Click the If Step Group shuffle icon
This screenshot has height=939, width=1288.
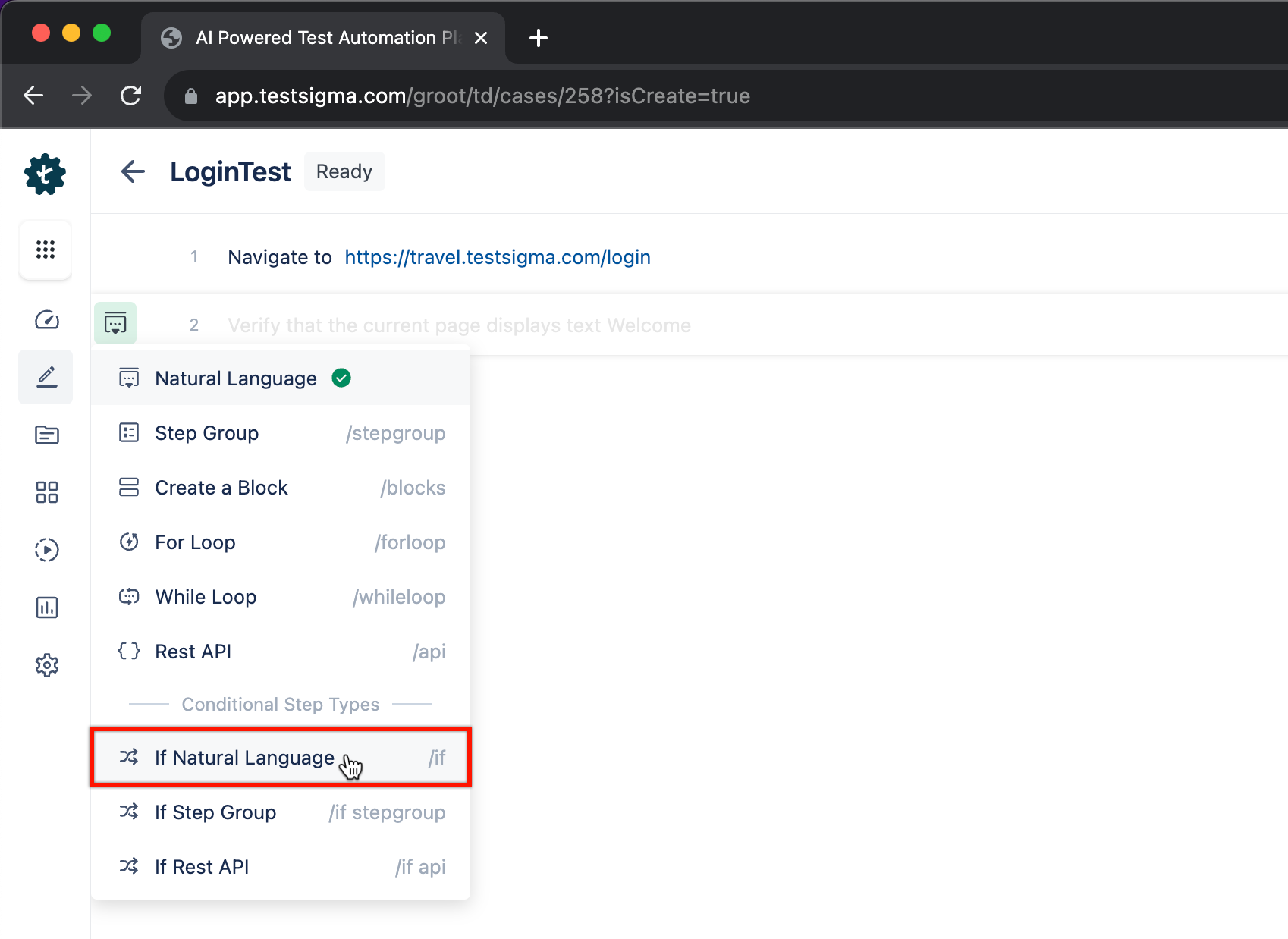[129, 812]
